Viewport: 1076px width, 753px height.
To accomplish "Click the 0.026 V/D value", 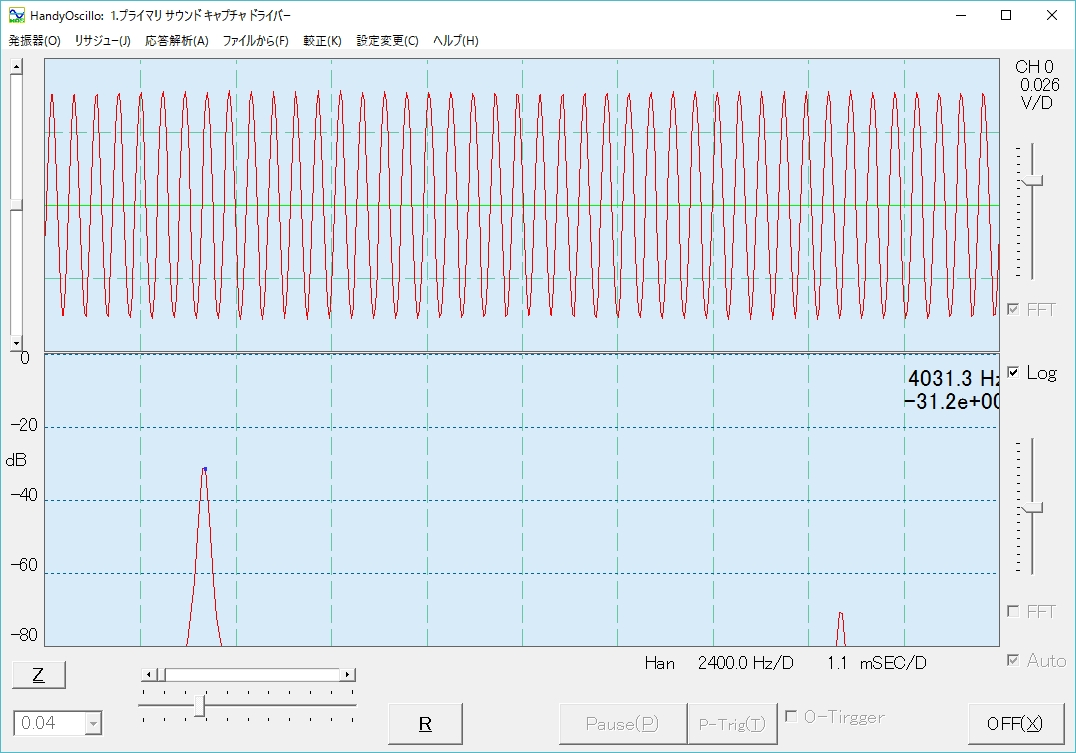I will [x=1039, y=85].
